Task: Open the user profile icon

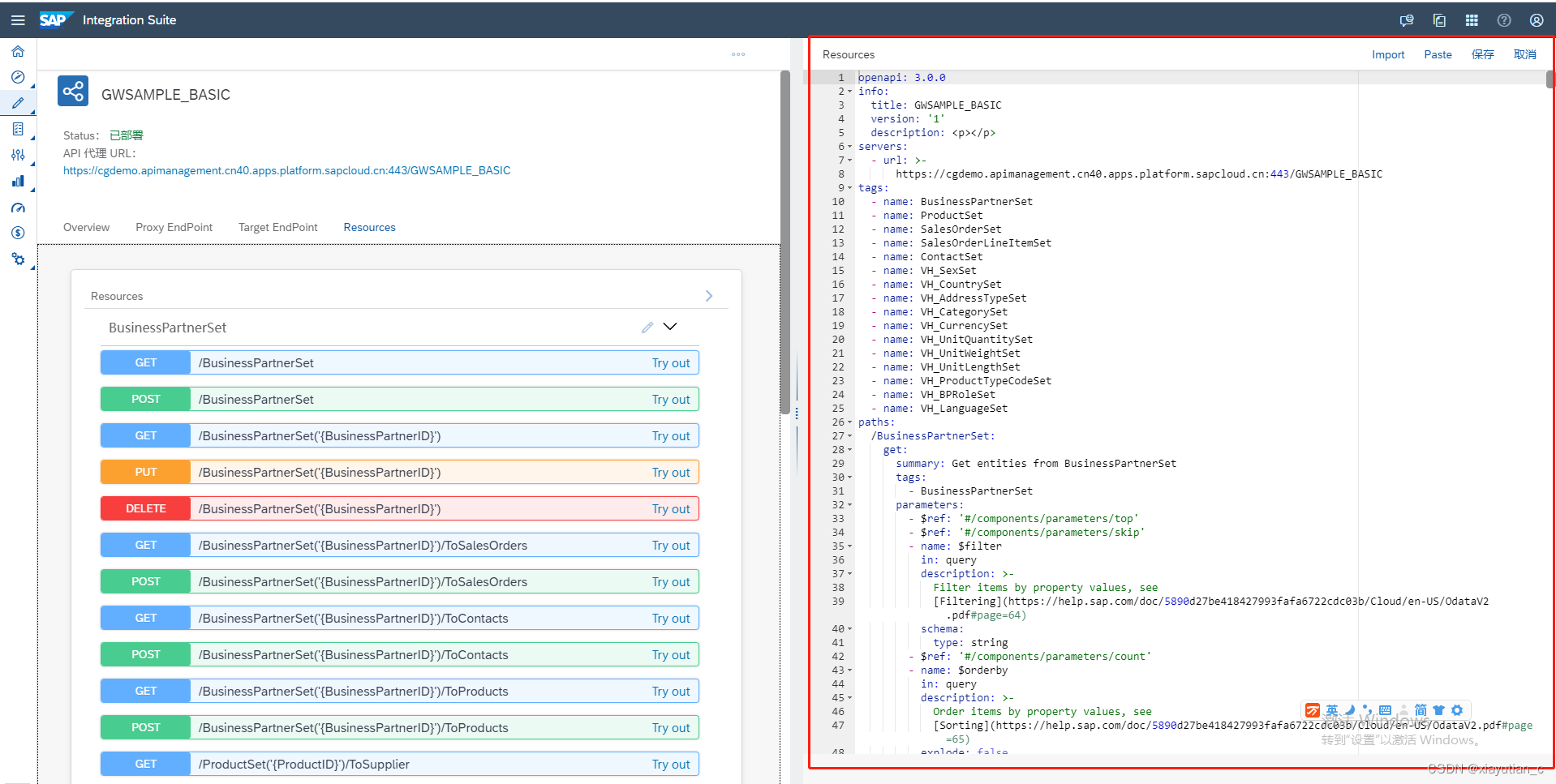Action: coord(1537,20)
